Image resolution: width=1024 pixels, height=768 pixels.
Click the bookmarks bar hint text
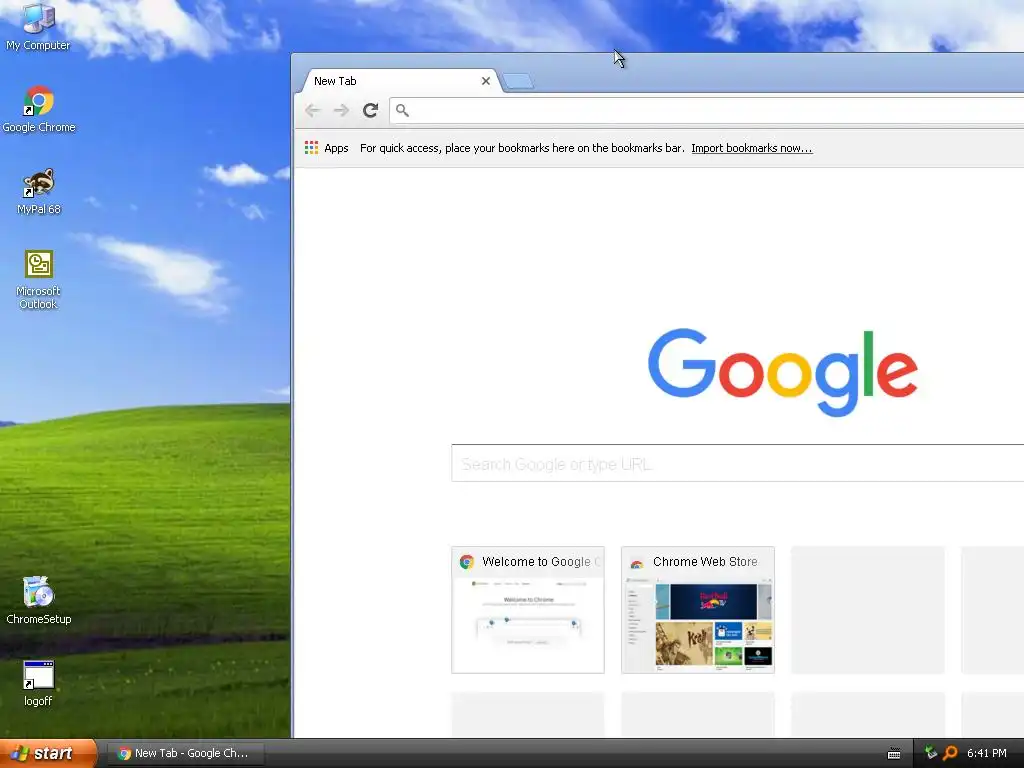(522, 148)
